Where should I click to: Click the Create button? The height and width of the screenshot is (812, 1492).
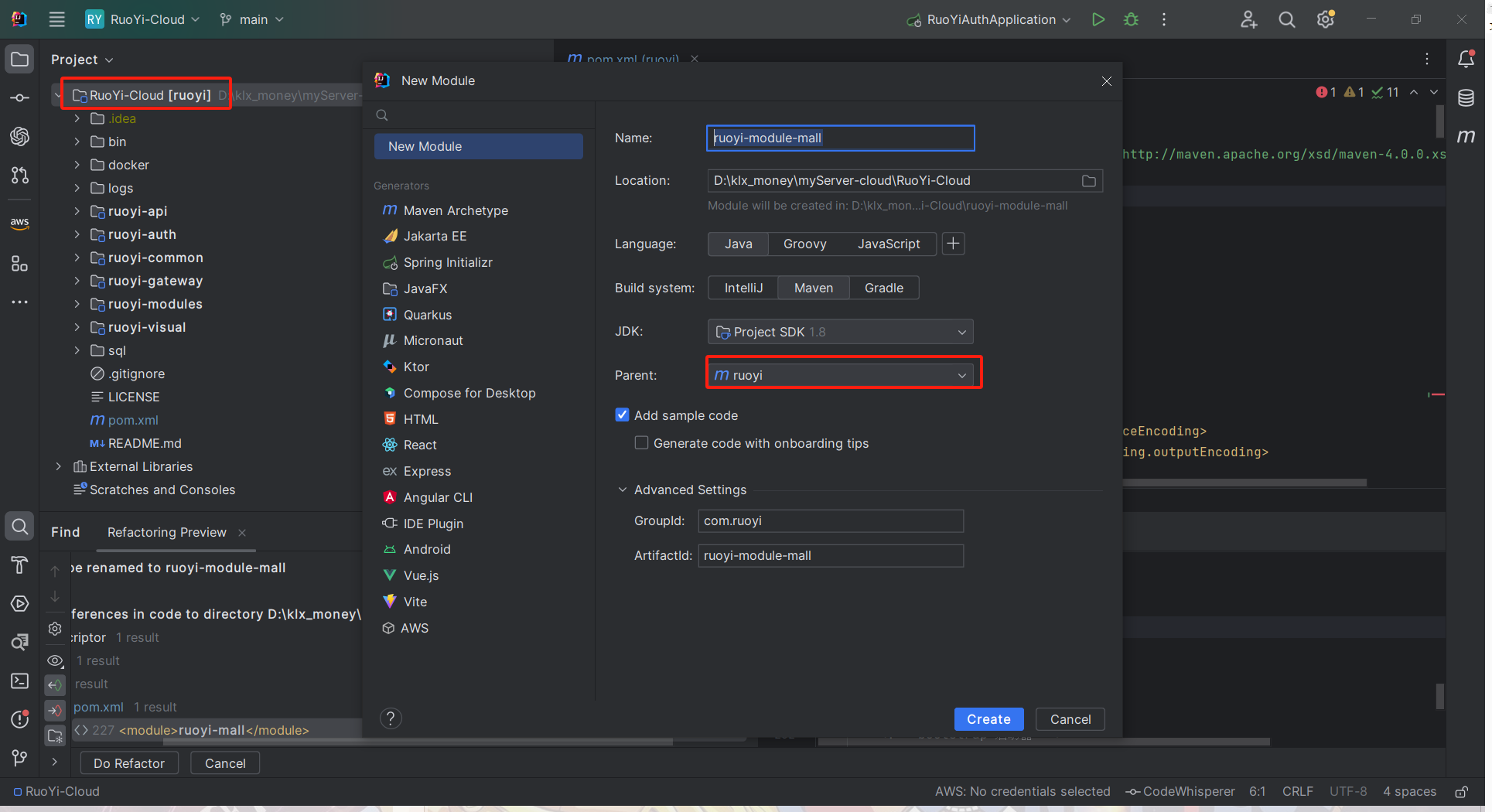pyautogui.click(x=988, y=719)
